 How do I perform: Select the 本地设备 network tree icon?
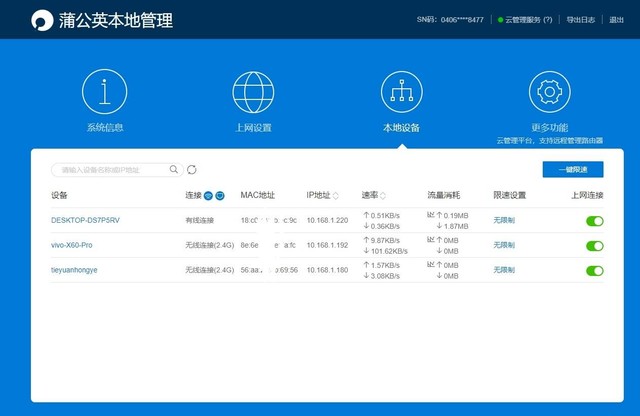401,92
